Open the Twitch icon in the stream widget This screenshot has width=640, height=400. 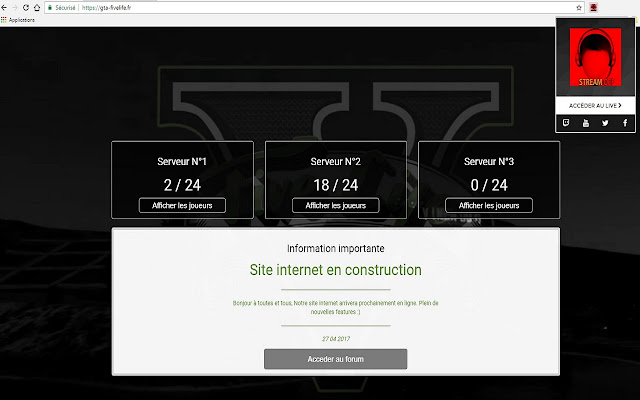tap(566, 123)
